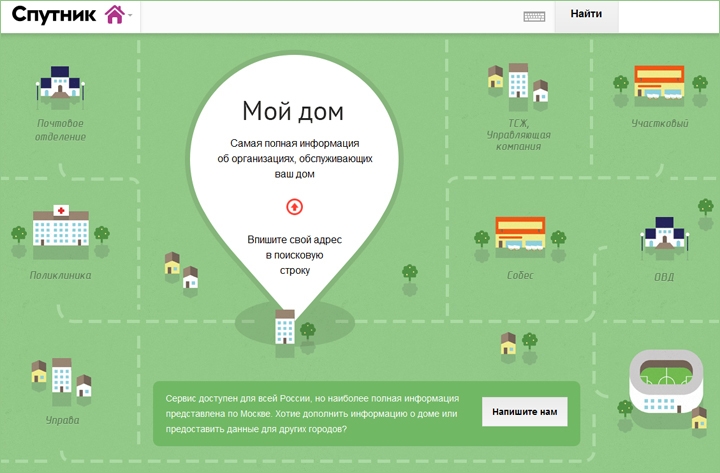Click the ОВД text label
720x473 pixels.
pyautogui.click(x=664, y=277)
